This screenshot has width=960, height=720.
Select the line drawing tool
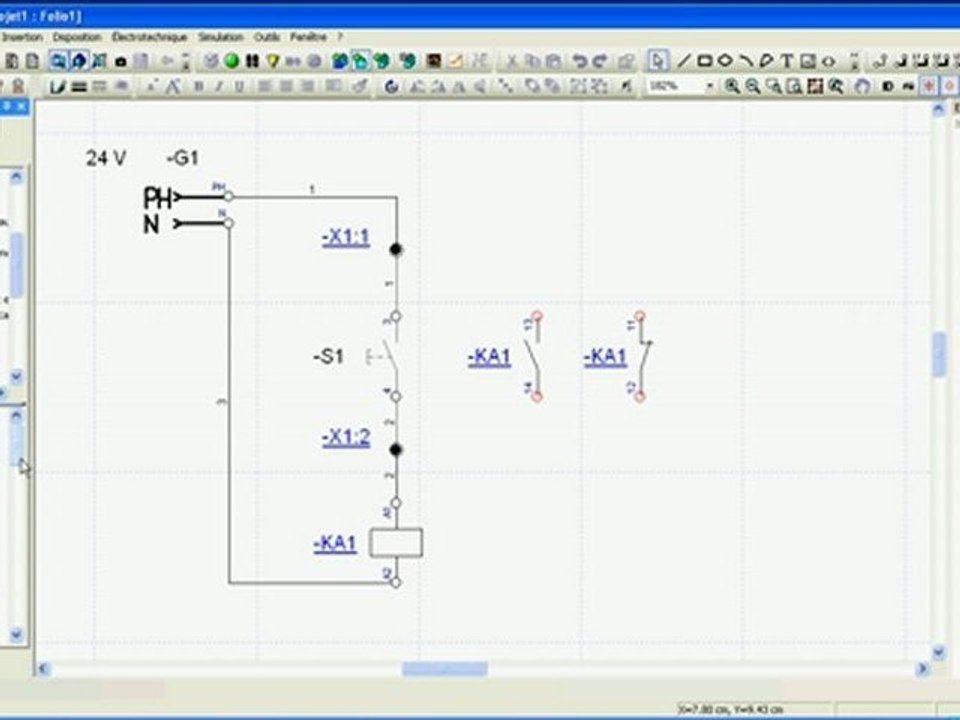pos(684,61)
